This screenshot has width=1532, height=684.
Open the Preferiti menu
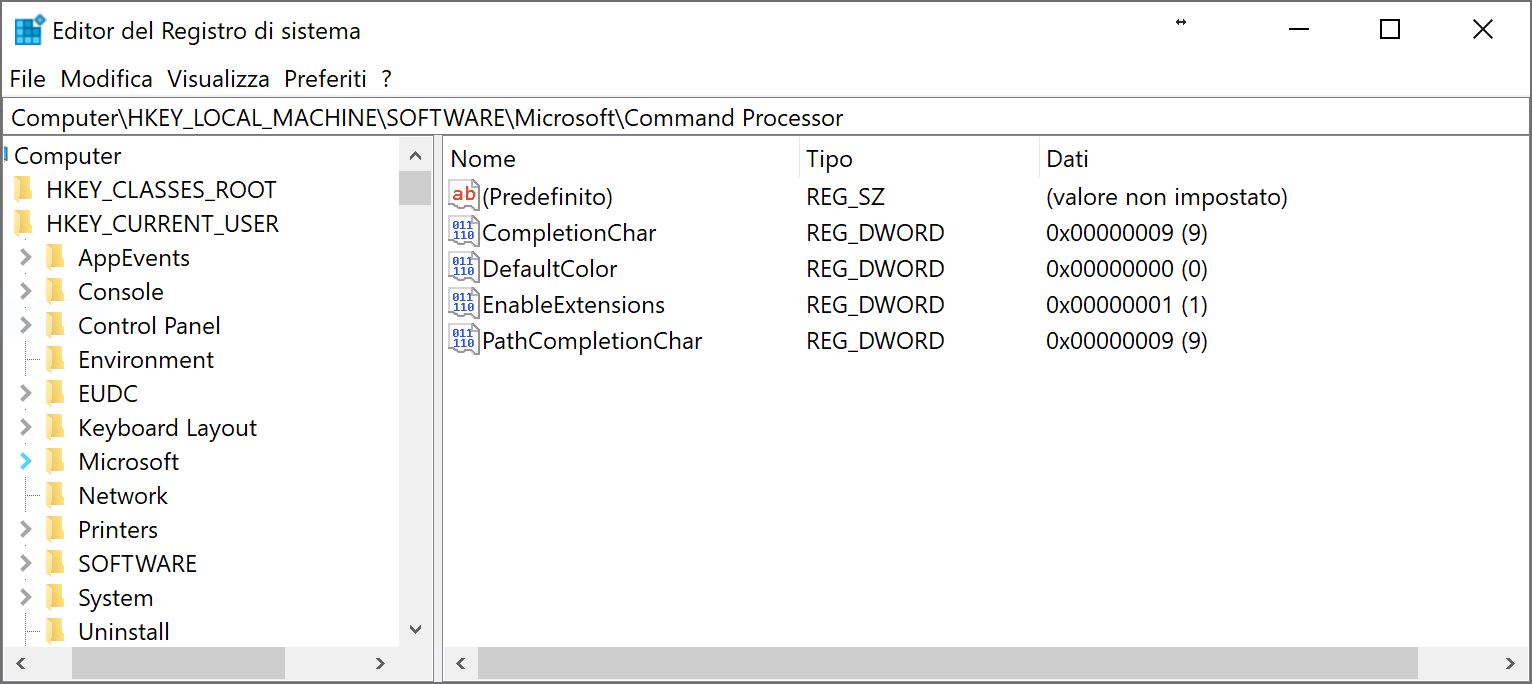coord(326,79)
